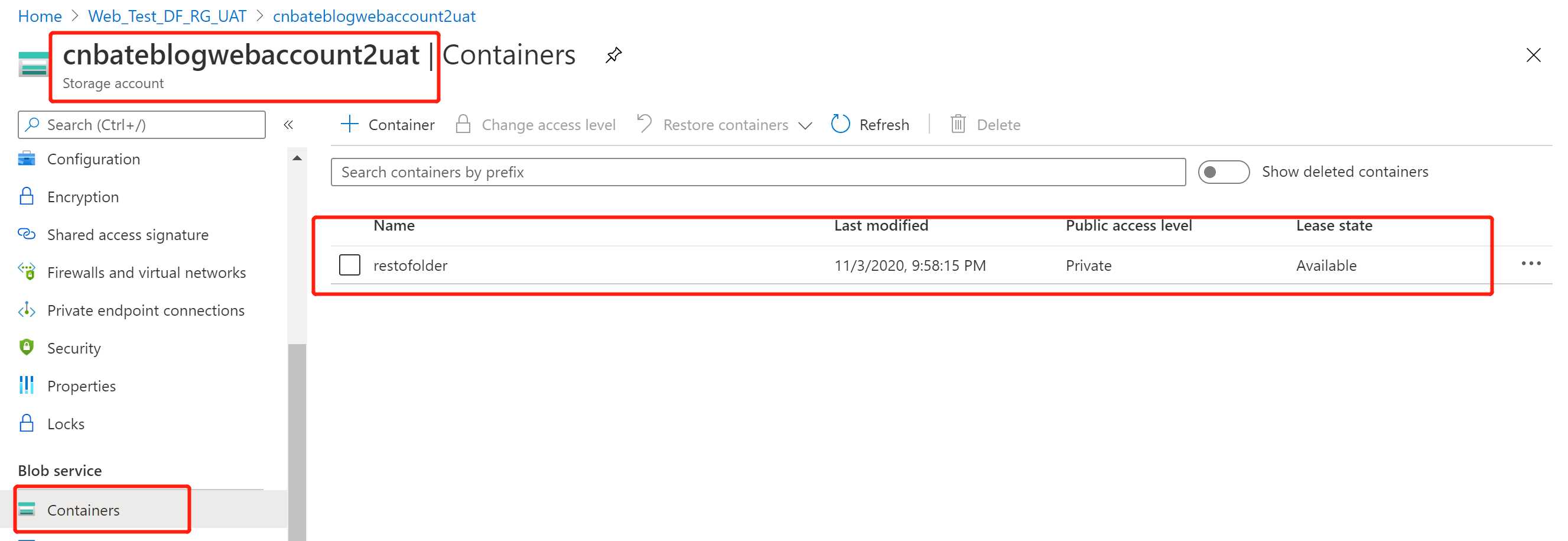Pin the Containers blade to dashboard
This screenshot has width=1568, height=541.
pyautogui.click(x=614, y=55)
